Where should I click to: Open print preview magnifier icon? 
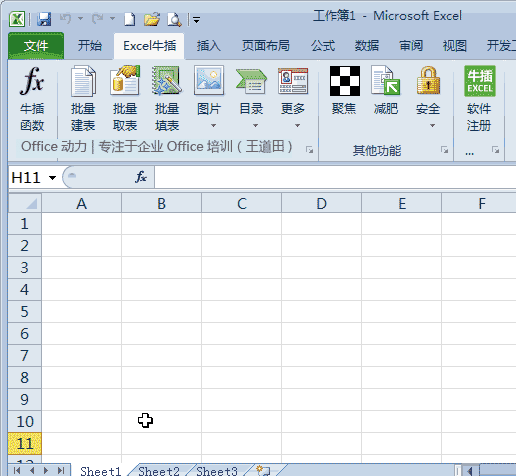[x=174, y=20]
